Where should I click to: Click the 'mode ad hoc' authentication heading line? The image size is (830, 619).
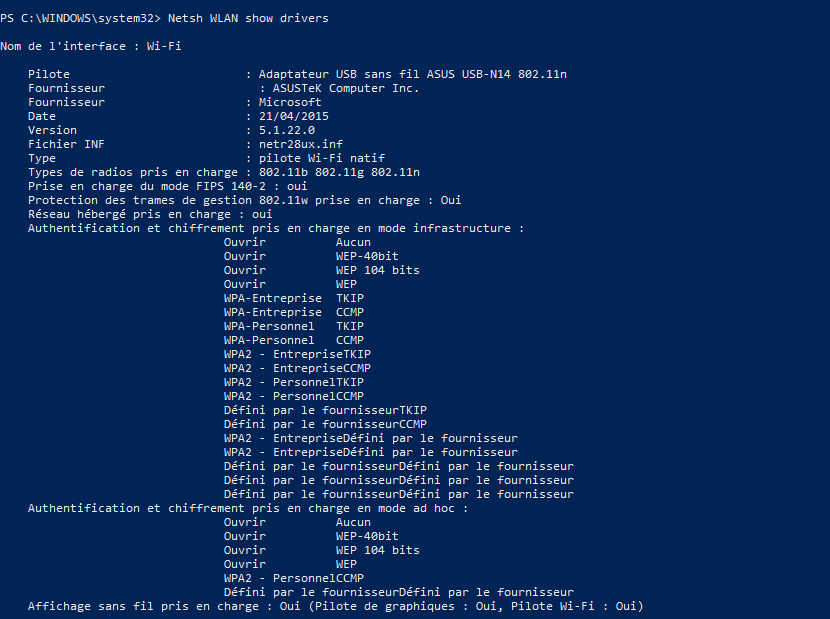coord(247,508)
